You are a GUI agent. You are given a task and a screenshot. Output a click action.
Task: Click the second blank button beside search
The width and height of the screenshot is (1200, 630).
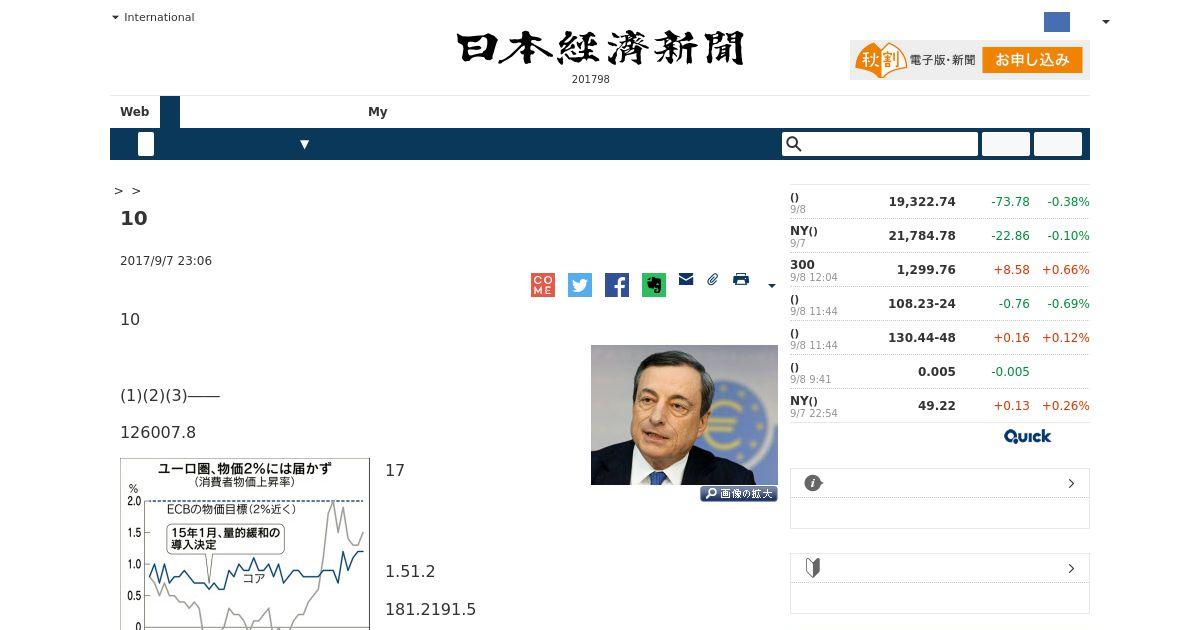pos(1058,144)
